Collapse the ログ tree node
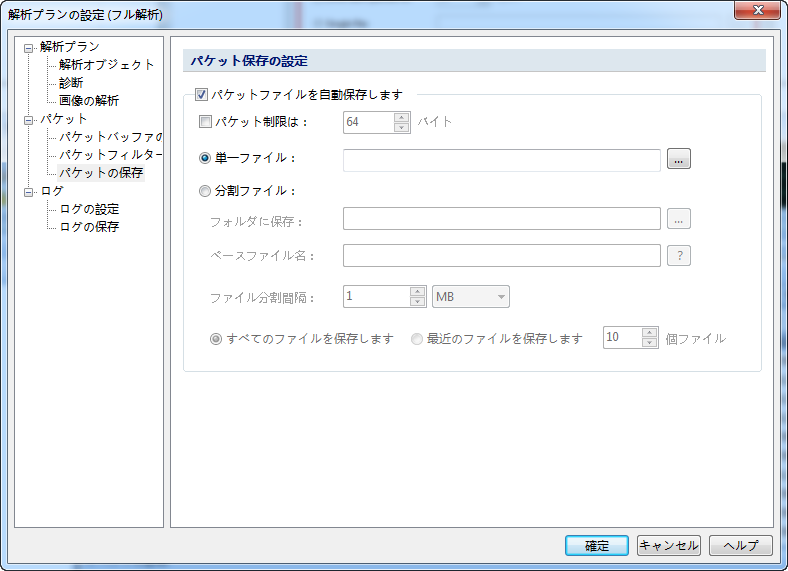The height and width of the screenshot is (571, 788). pos(29,191)
